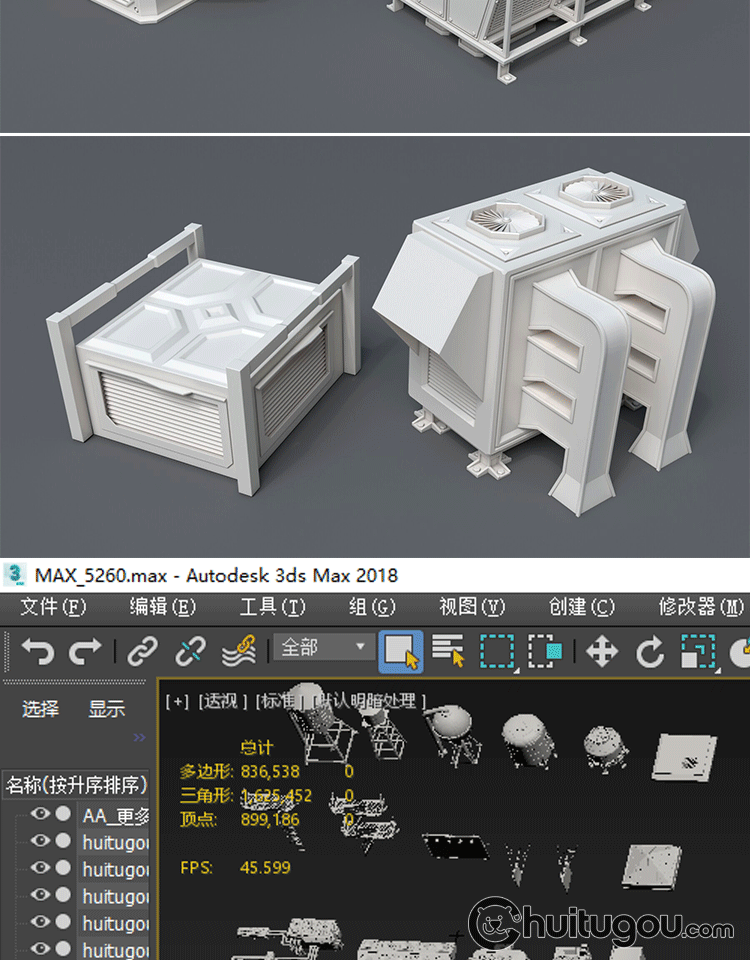750x960 pixels.
Task: Activate the highlighted Select Object tool
Action: click(401, 652)
